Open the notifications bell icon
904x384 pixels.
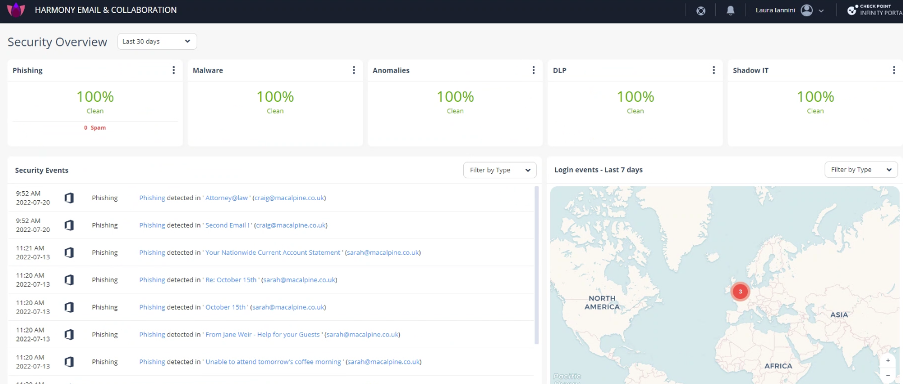coord(730,10)
